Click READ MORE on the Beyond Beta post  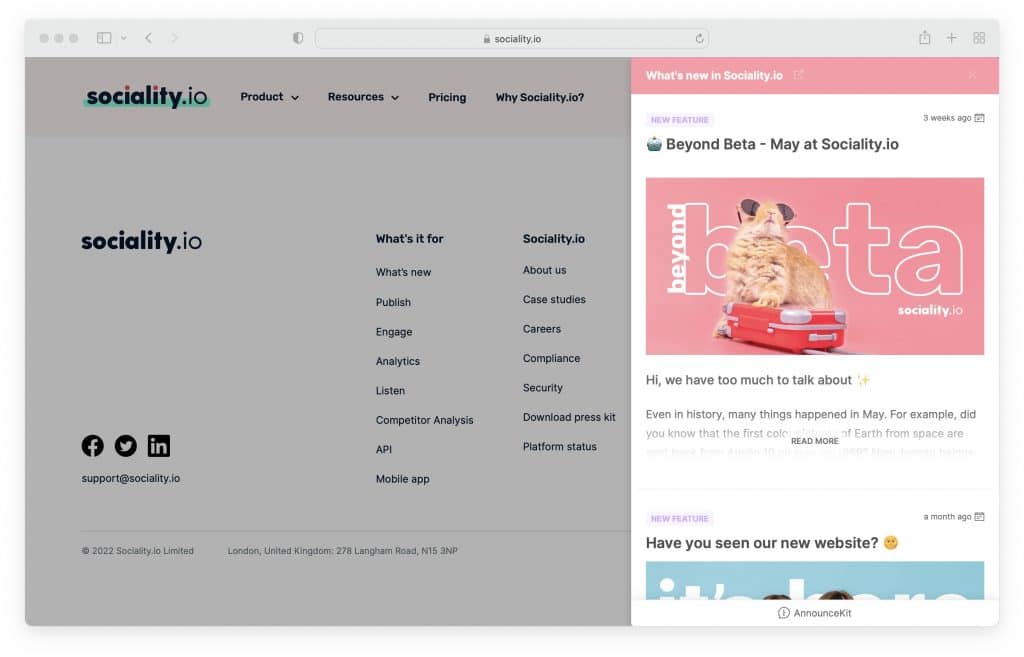pos(814,441)
